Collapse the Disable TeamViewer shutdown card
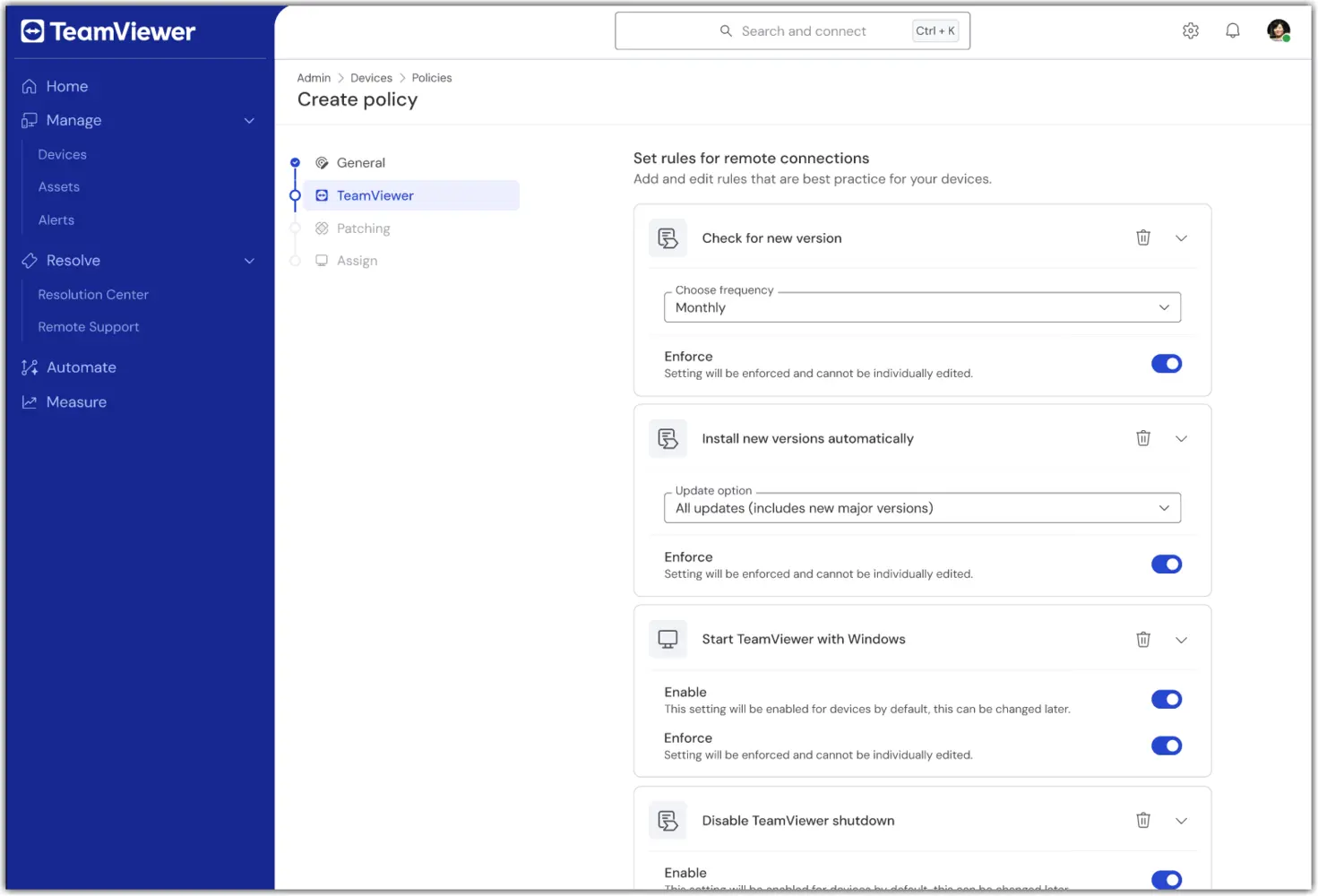This screenshot has height=896, width=1318. 1181,821
